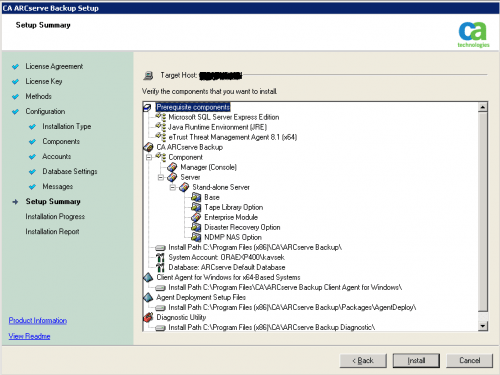Click the Base component icon

pyautogui.click(x=196, y=197)
